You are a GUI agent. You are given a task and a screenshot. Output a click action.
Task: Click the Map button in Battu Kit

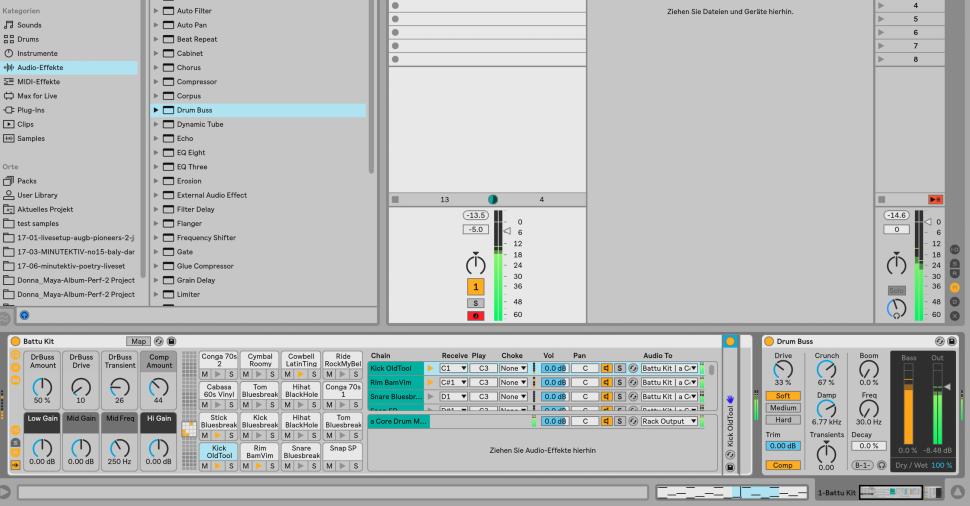pos(136,341)
